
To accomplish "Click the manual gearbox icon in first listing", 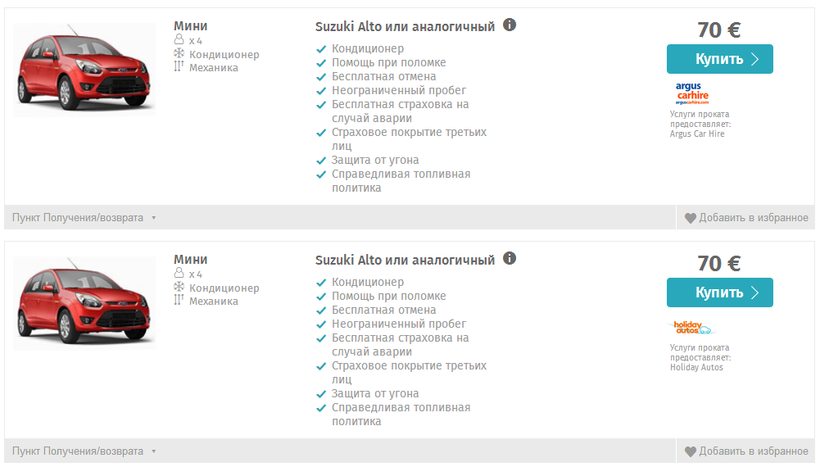I will coord(179,66).
